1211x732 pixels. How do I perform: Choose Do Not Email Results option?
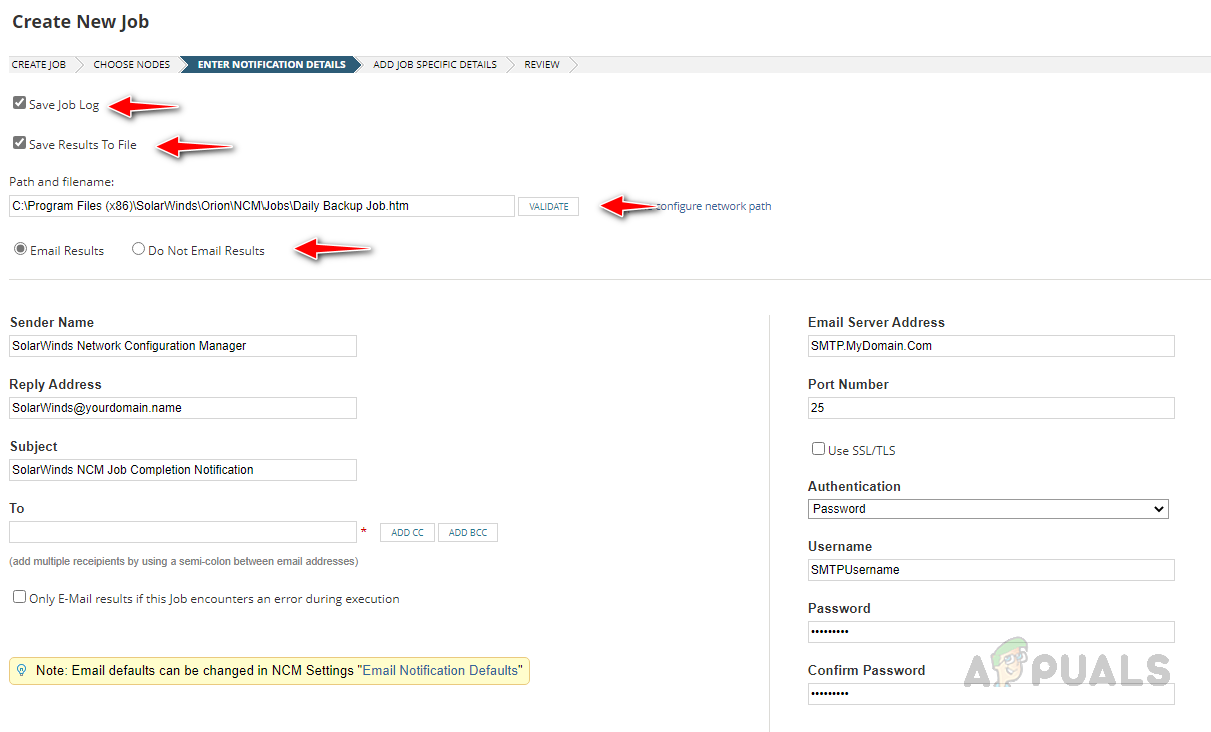pyautogui.click(x=138, y=249)
